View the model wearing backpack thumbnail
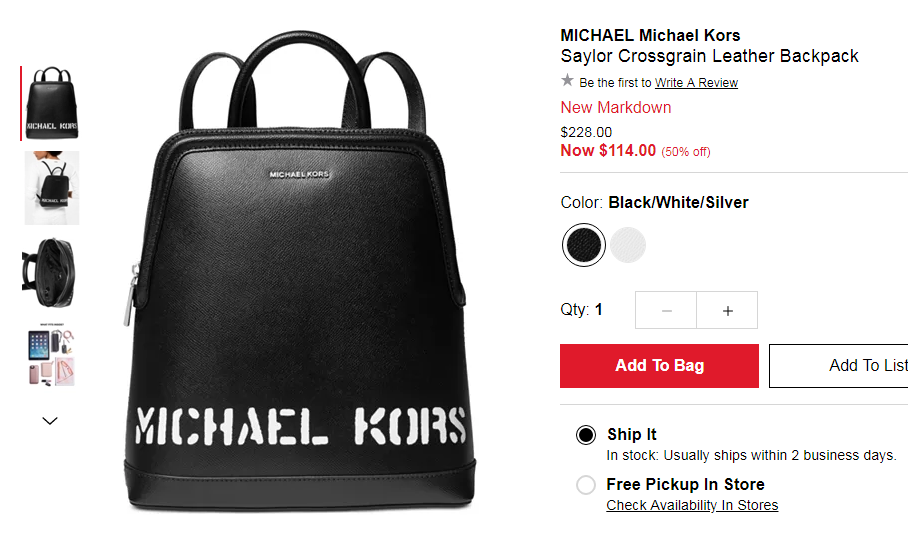Screen dimensions: 908x543 (x=52, y=188)
